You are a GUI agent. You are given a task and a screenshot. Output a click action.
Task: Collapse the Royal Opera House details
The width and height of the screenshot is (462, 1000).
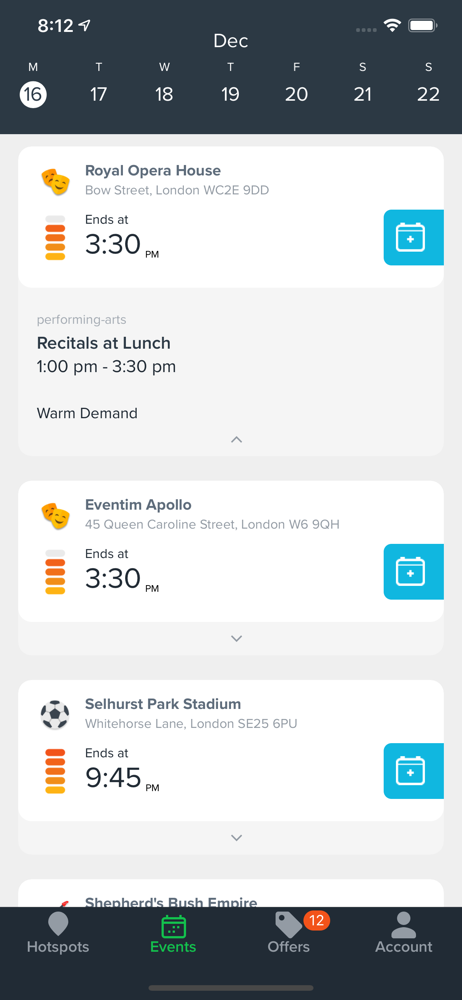(237, 439)
